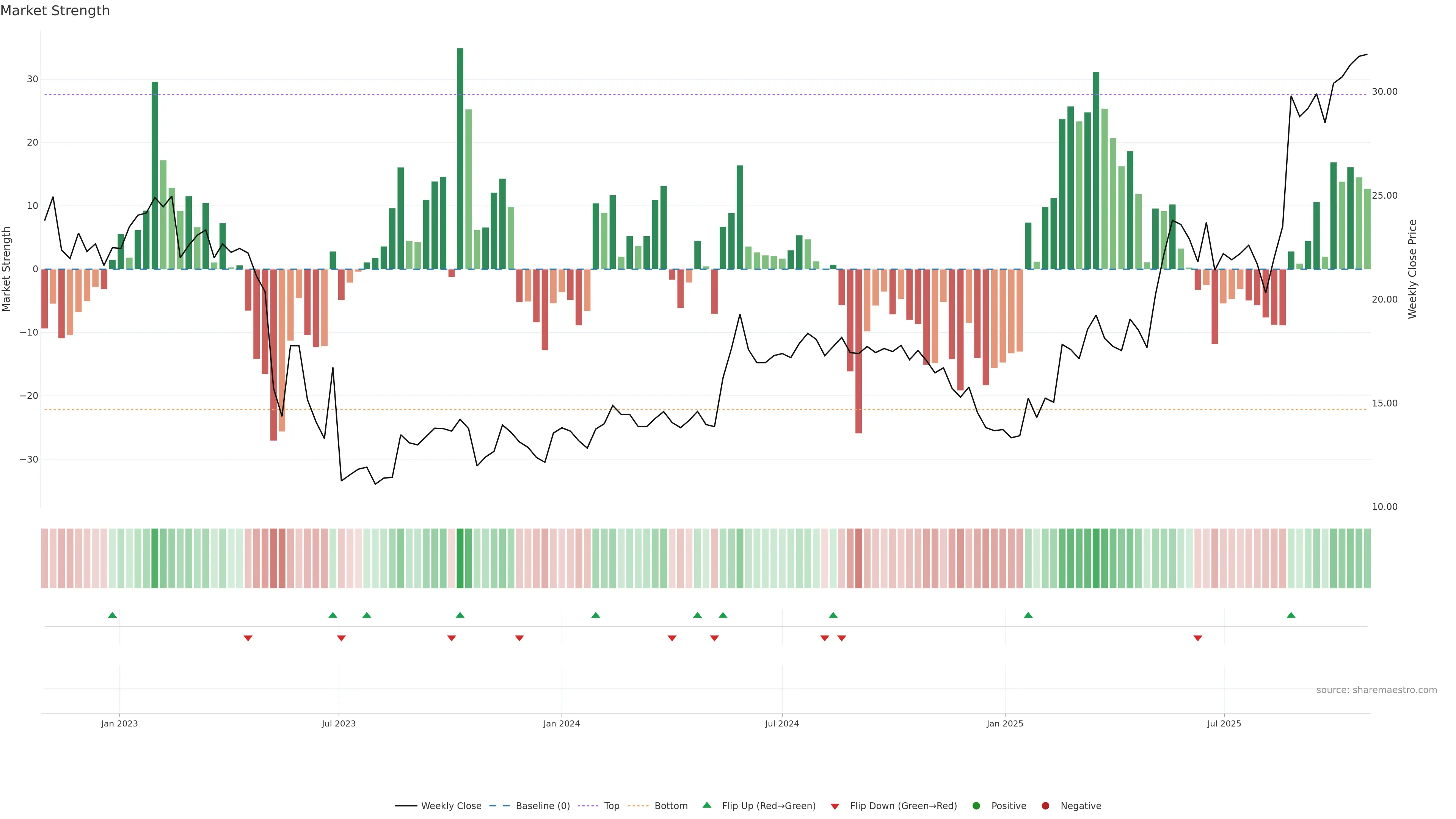
Task: Click the Weekly Close Price axis title
Action: pos(1412,269)
